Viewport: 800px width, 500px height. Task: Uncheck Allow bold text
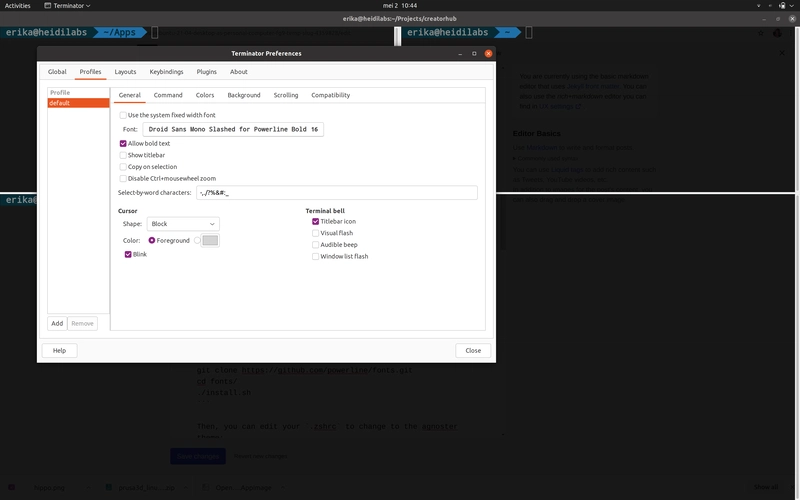click(x=123, y=144)
